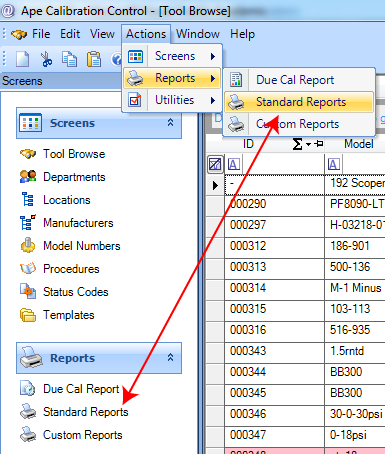Open Departments screen from the sidebar
The image size is (385, 454).
tap(74, 177)
